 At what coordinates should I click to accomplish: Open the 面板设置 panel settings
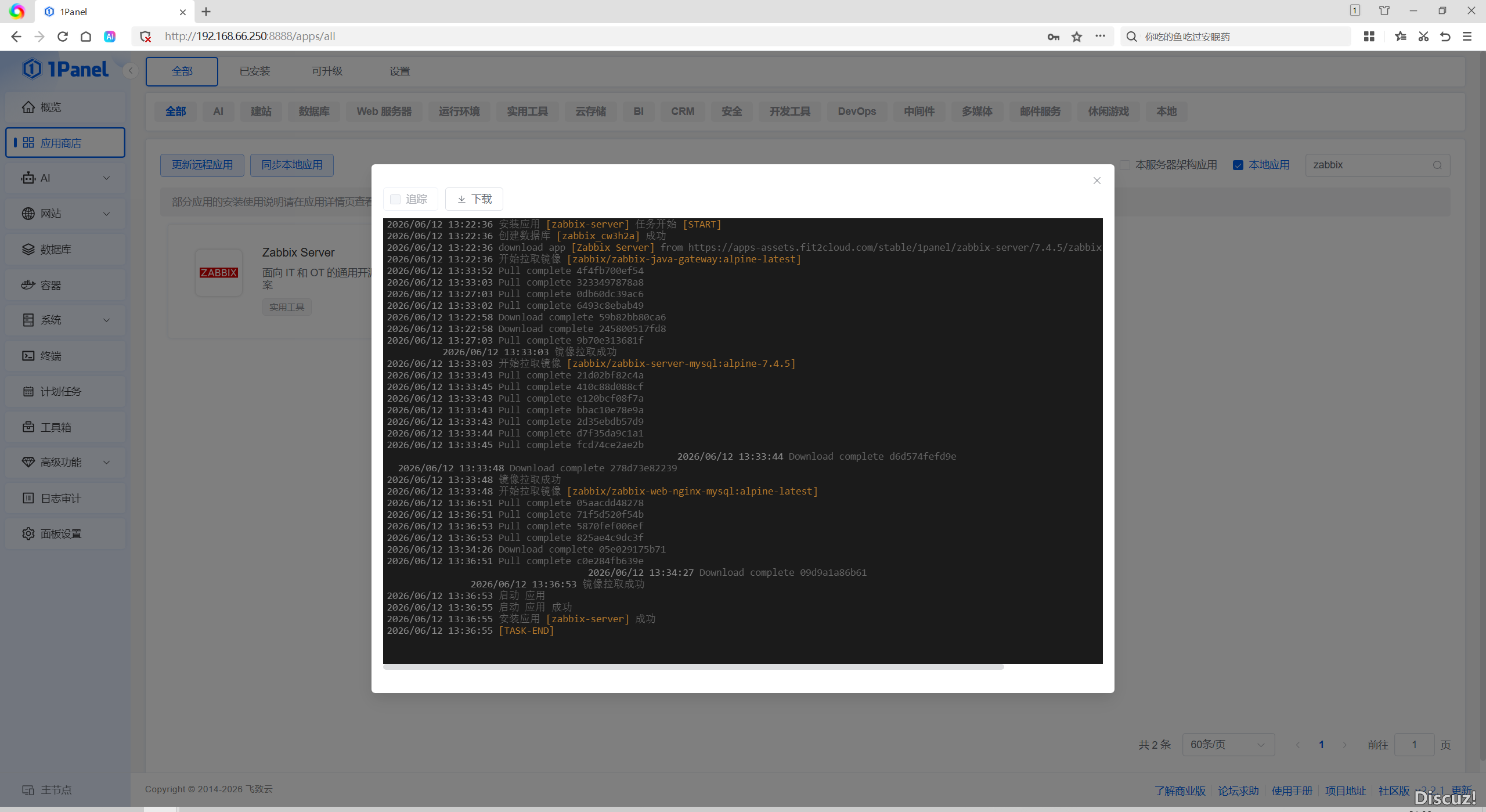65,533
